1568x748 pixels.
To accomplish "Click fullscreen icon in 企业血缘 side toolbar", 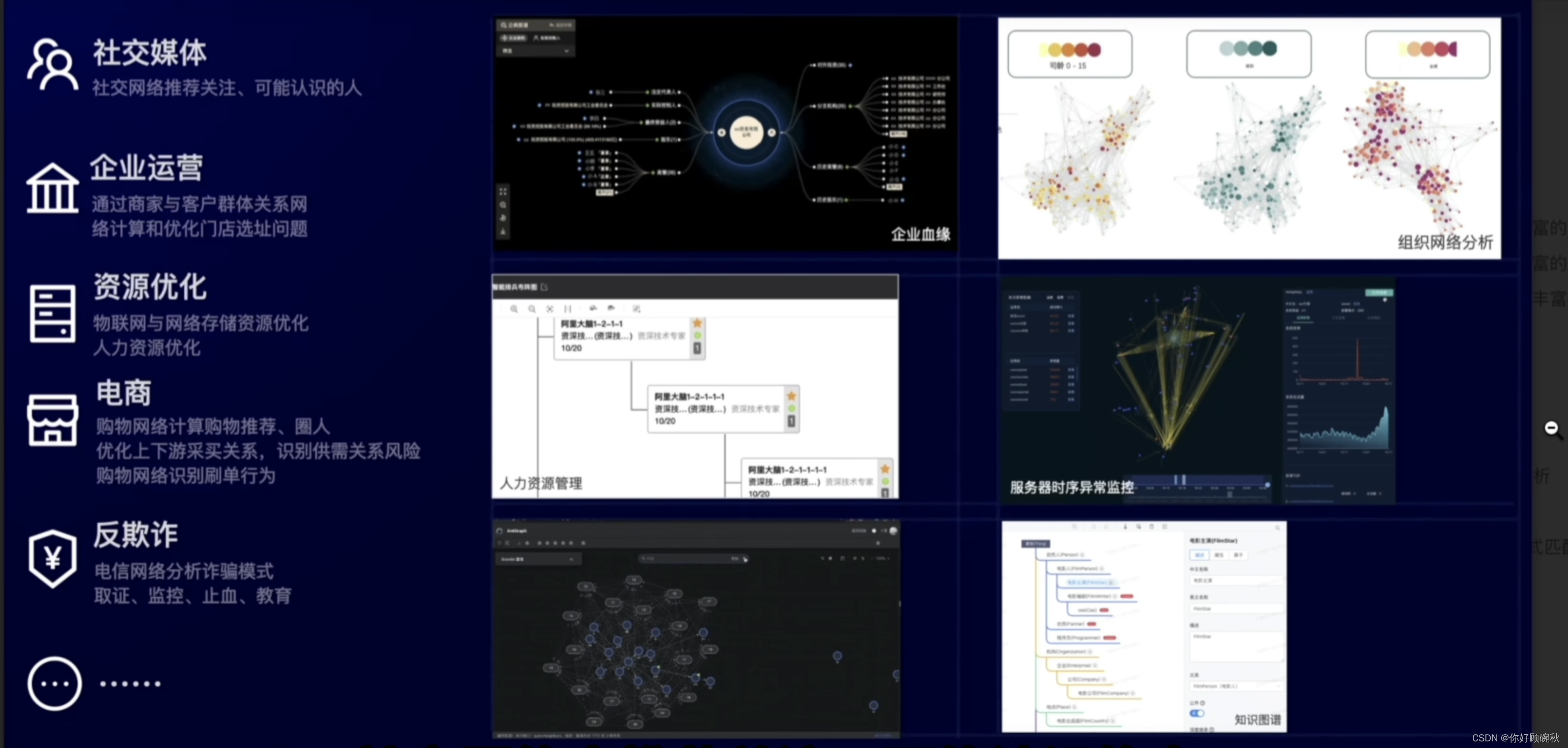I will (x=503, y=192).
